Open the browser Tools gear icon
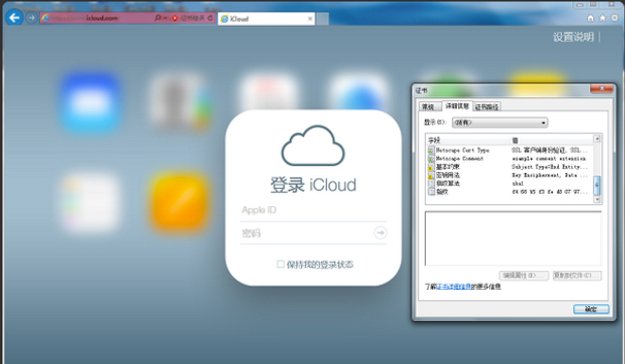The height and width of the screenshot is (364, 625). coord(615,18)
